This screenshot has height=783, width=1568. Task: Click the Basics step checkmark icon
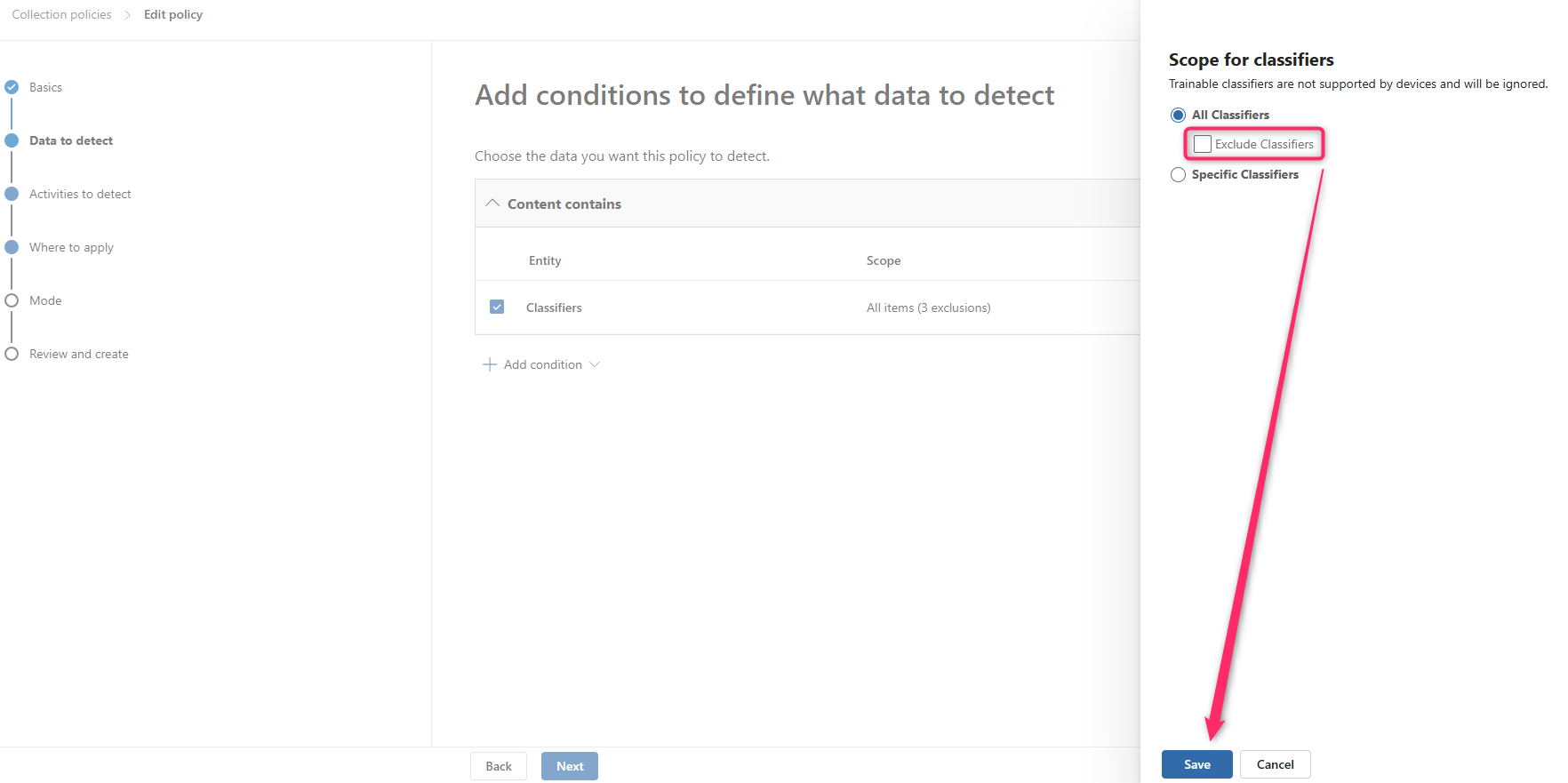click(12, 87)
